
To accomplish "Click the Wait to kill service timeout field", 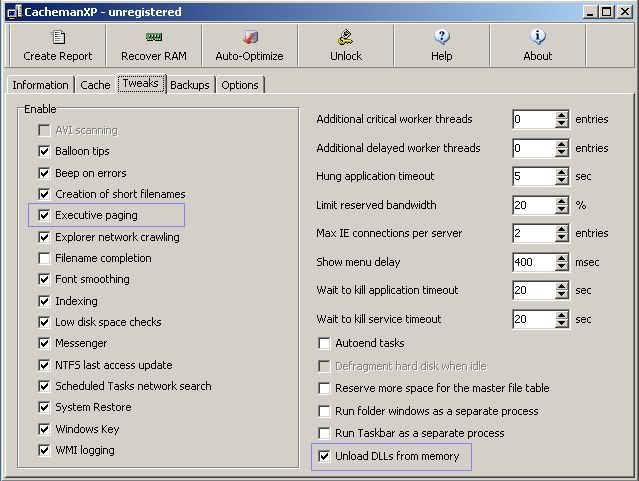I will pyautogui.click(x=534, y=319).
